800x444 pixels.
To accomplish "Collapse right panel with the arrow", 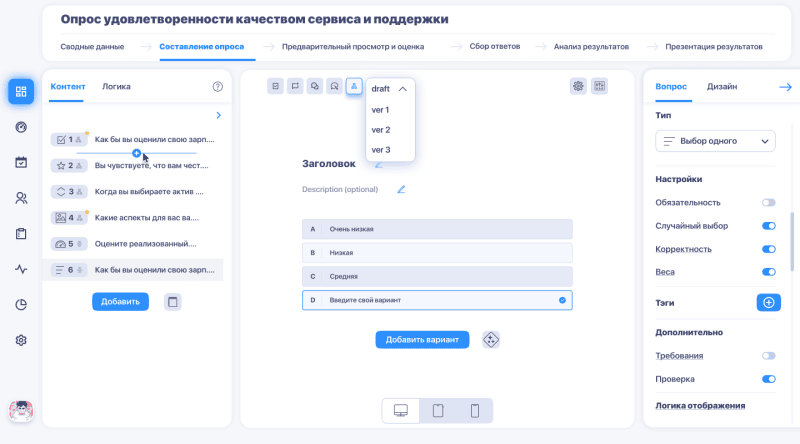I will coord(785,87).
